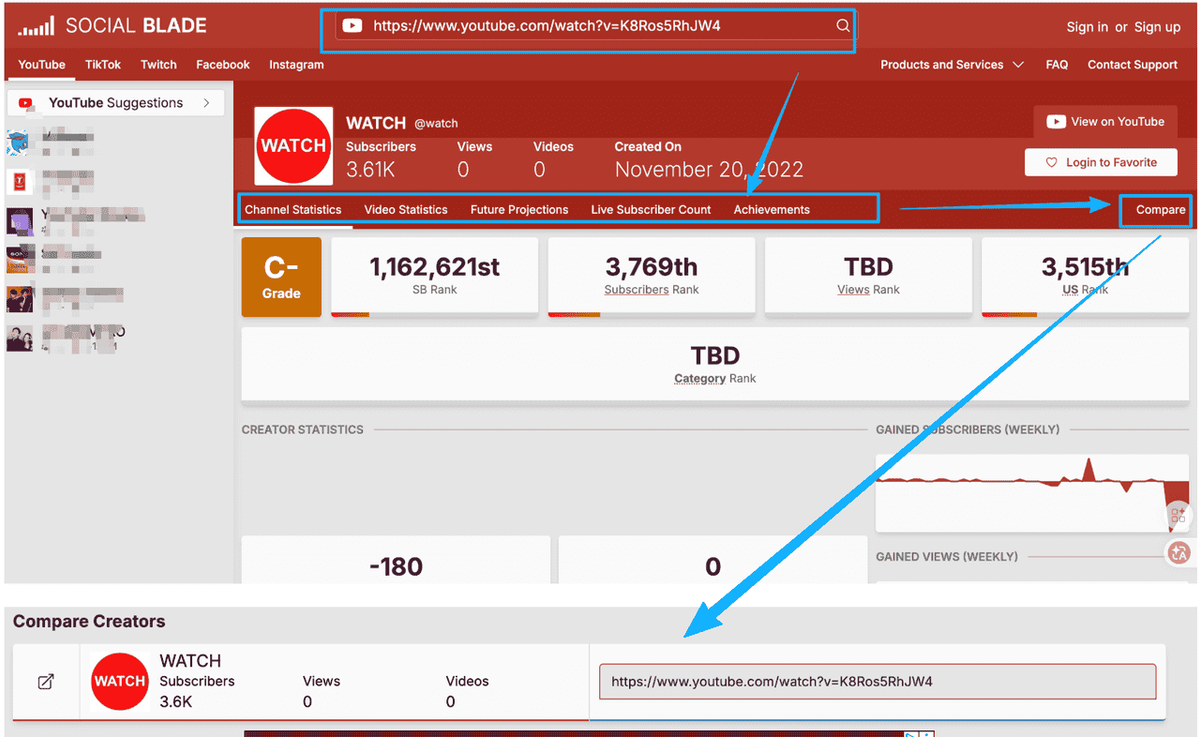This screenshot has height=737, width=1200.
Task: Click Sign up link
Action: (1157, 27)
